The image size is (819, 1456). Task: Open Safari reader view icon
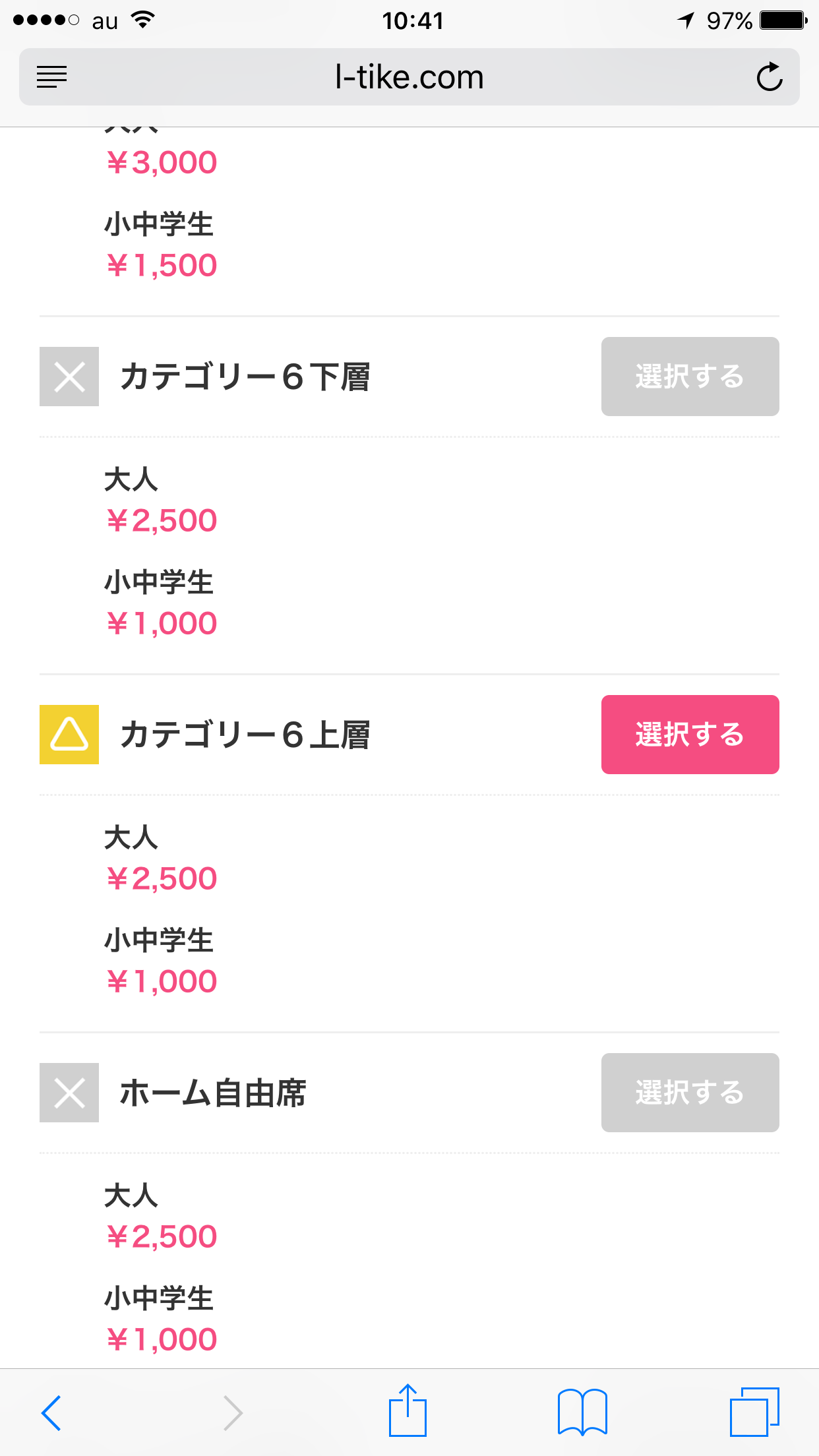pos(52,77)
